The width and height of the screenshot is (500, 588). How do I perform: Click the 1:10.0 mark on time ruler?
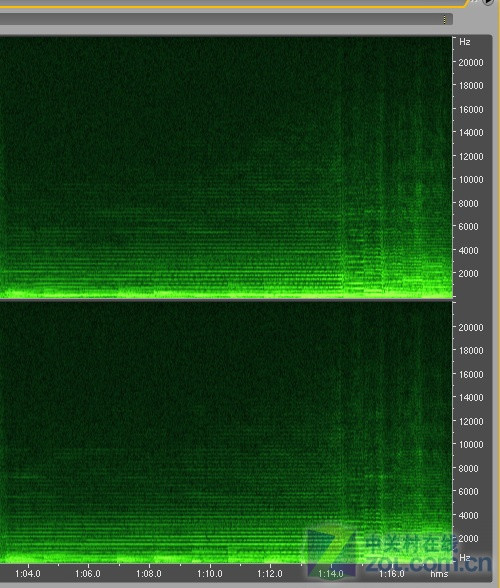210,573
